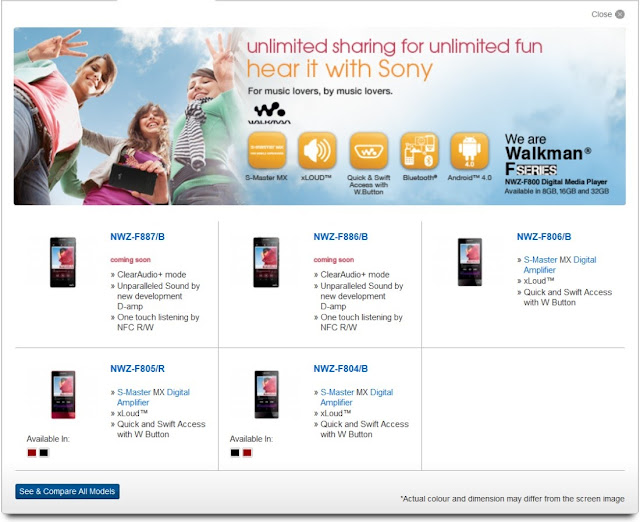Select NWZ-F887/B product thumbnail
This screenshot has width=640, height=522.
[x=63, y=262]
